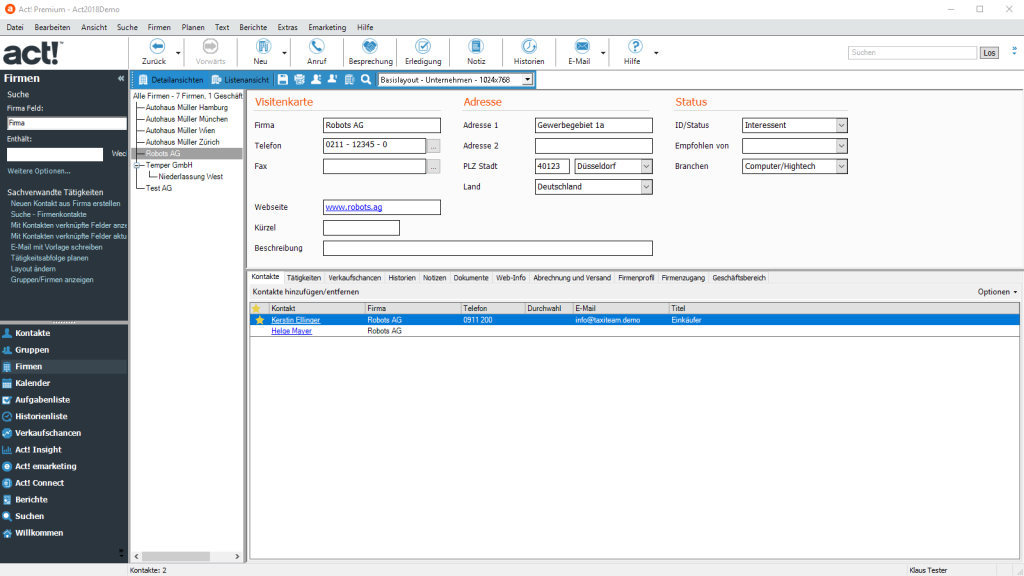Toggle the favorite star for Kerstin Ellinger
Viewport: 1024px width, 576px height.
coord(261,320)
